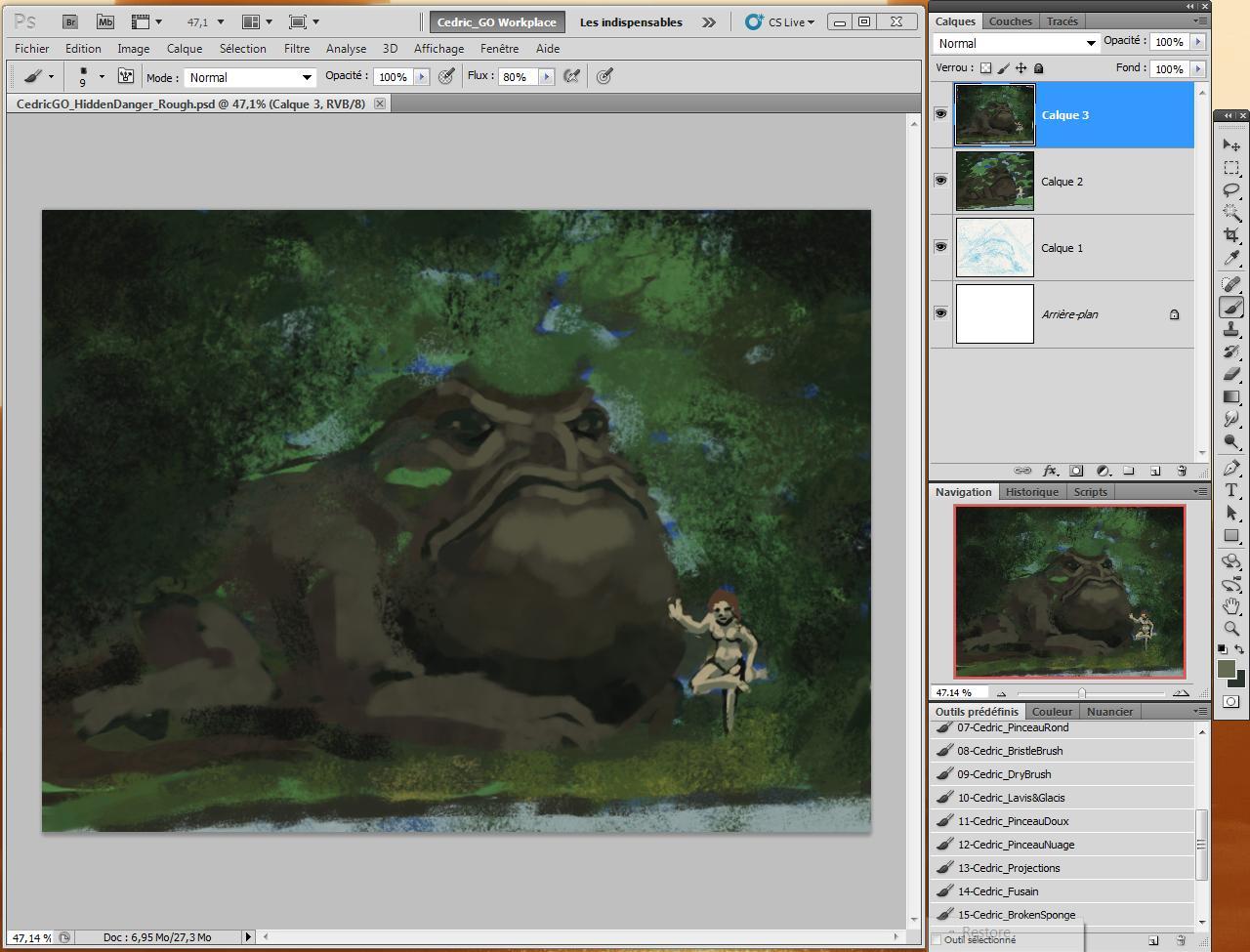Image resolution: width=1250 pixels, height=952 pixels.
Task: Toggle visibility of Calque 1 layer
Action: point(940,247)
